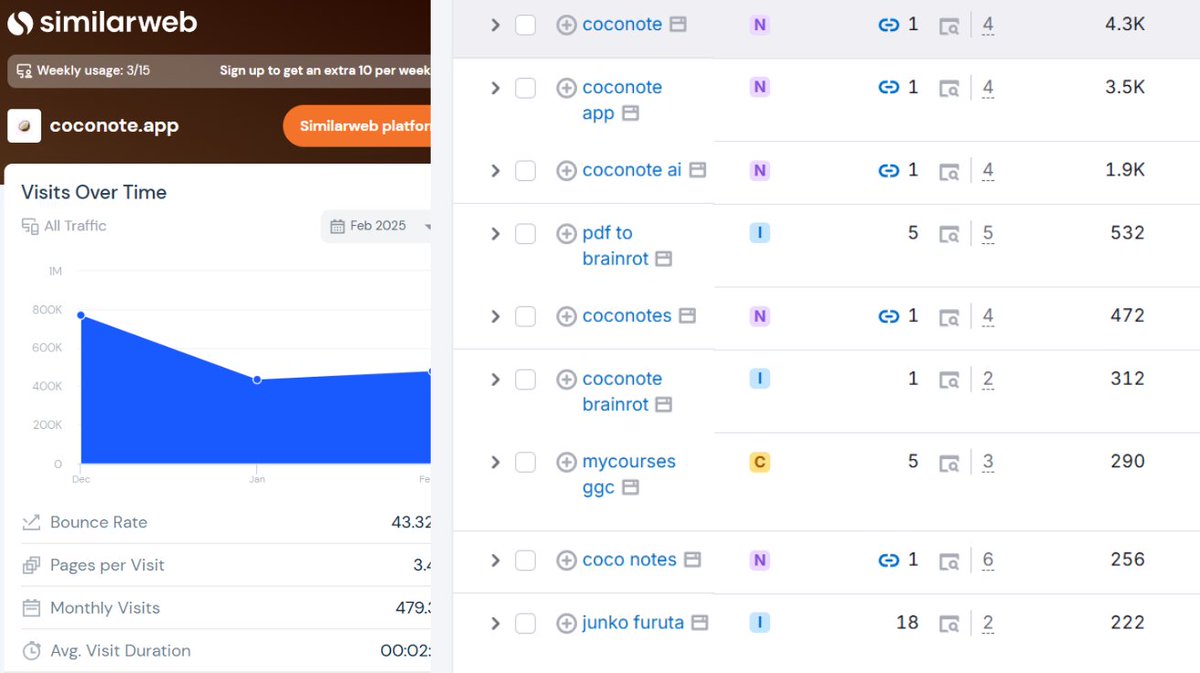Click the Similarweb platform orange button
1200x673 pixels.
point(357,126)
